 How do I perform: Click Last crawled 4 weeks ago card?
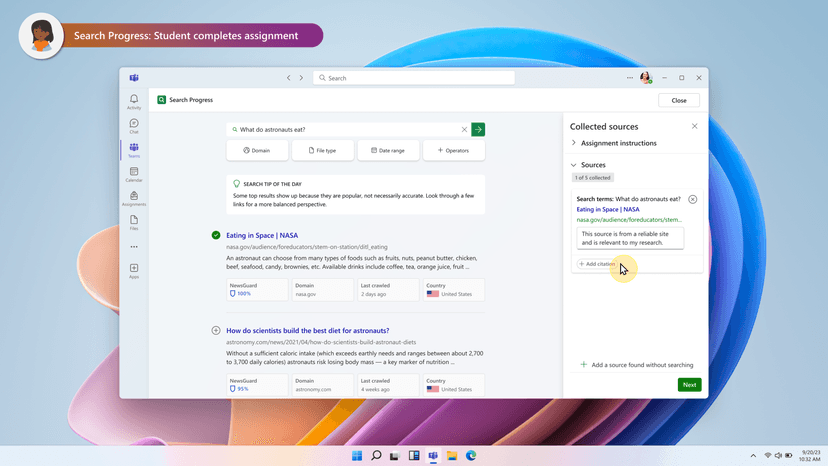coord(388,385)
